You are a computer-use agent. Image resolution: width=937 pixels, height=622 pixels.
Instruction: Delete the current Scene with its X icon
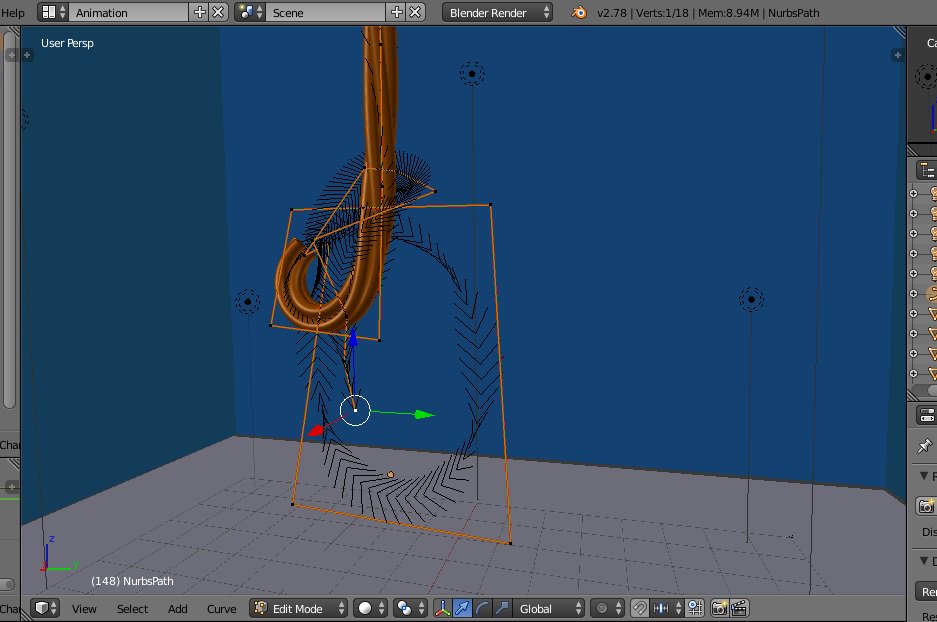coord(415,13)
